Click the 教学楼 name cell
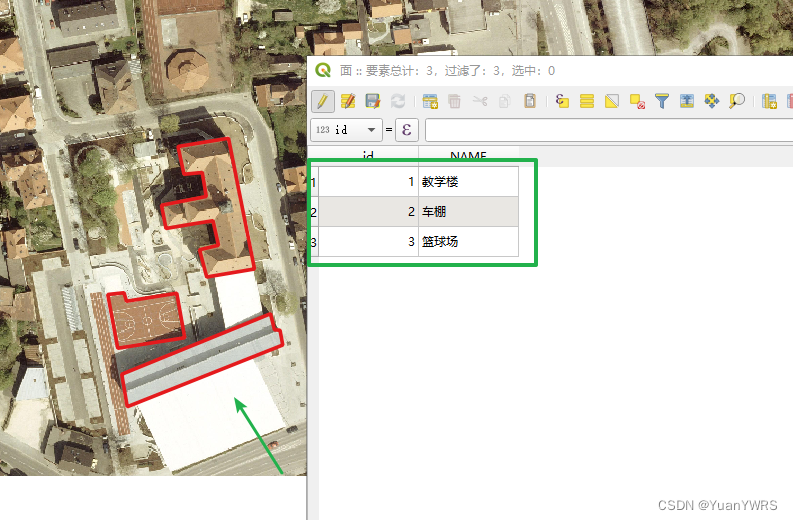 click(x=468, y=182)
